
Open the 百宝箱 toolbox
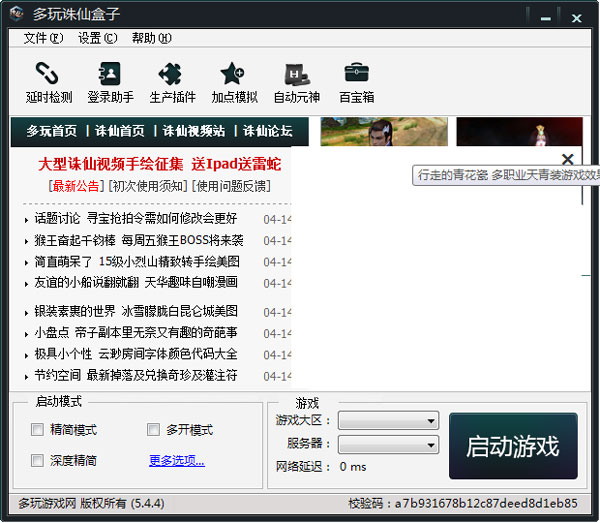point(357,82)
